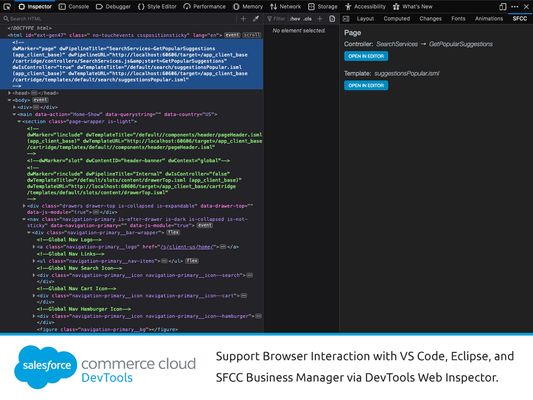Screen dimensions: 533x400
Task: Open the DevTools three-dot options menu
Action: (515, 6)
